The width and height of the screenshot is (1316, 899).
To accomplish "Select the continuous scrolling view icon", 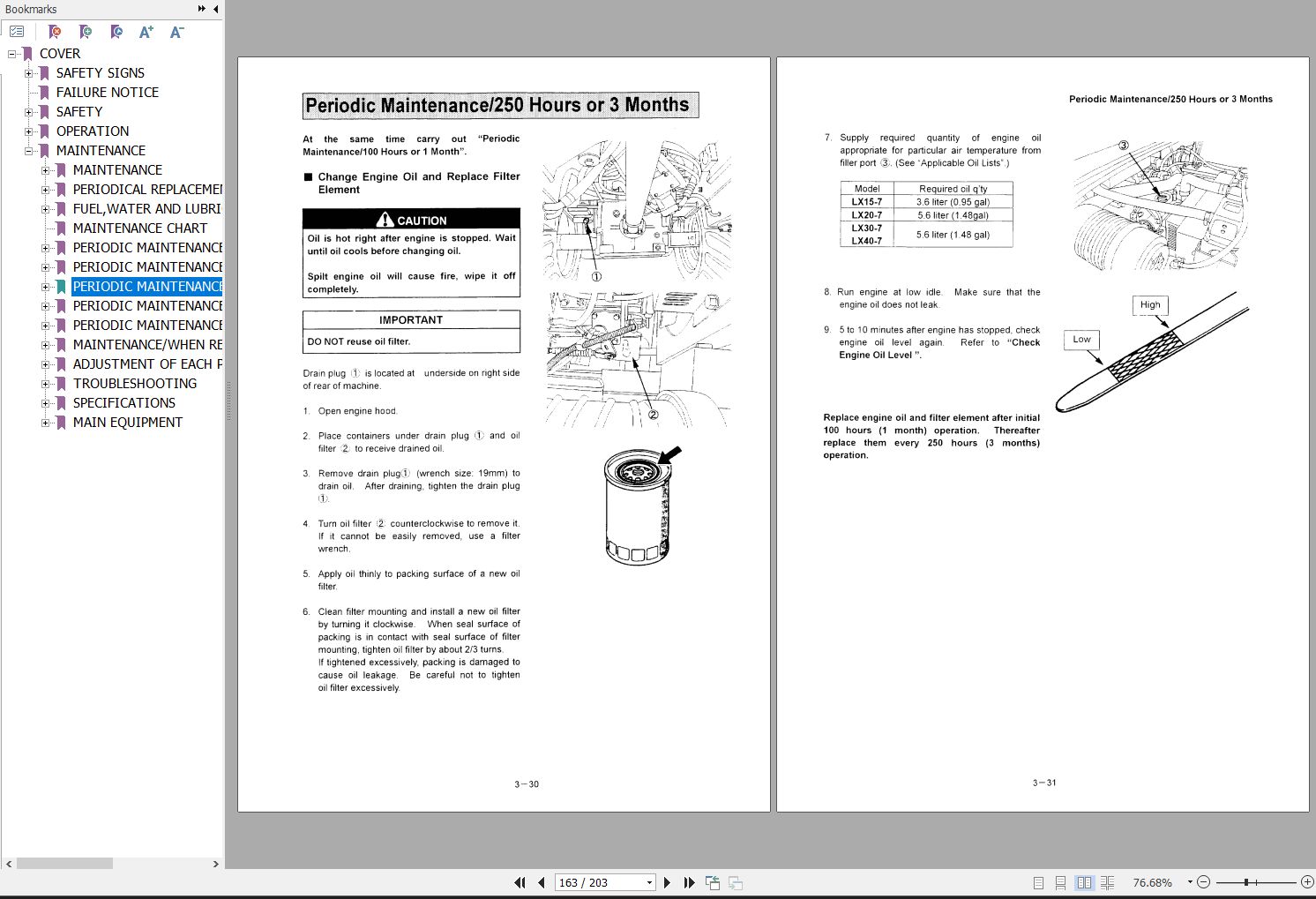I will click(x=1061, y=882).
